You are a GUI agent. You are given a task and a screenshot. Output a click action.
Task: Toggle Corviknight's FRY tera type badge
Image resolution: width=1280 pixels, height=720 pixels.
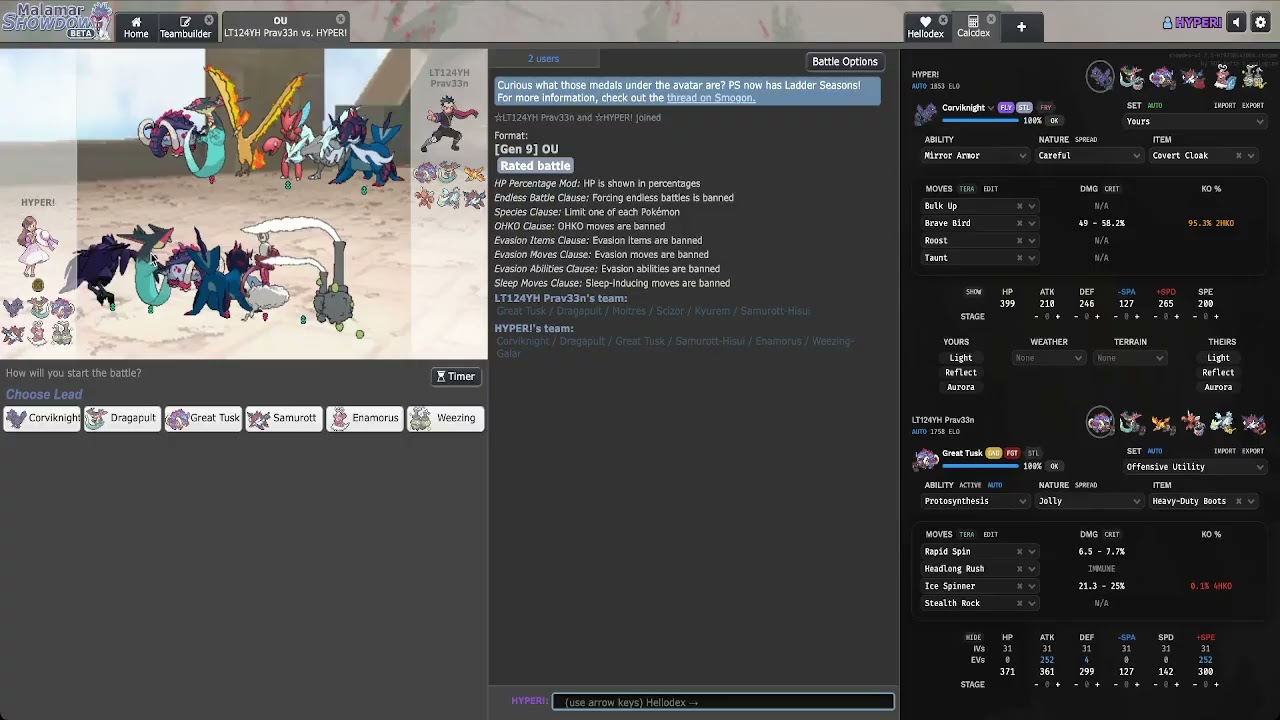(1046, 108)
